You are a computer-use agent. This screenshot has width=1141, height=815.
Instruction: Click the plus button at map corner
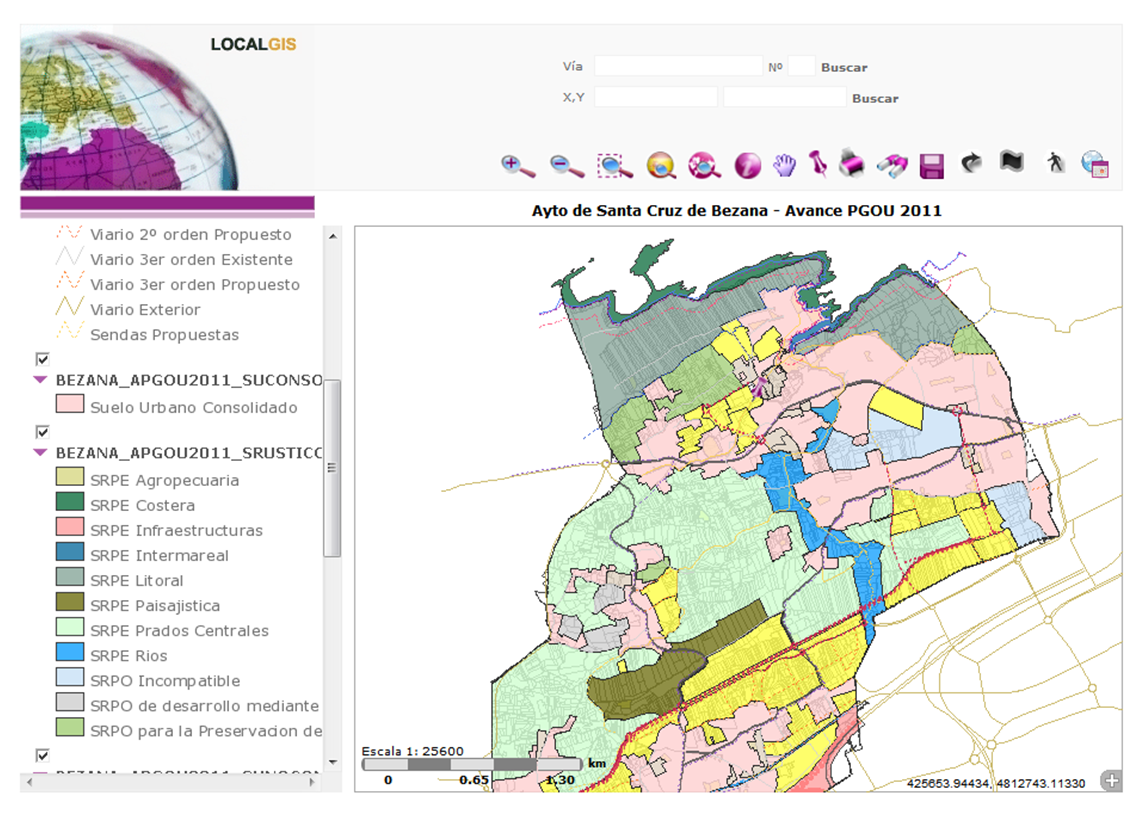1111,781
